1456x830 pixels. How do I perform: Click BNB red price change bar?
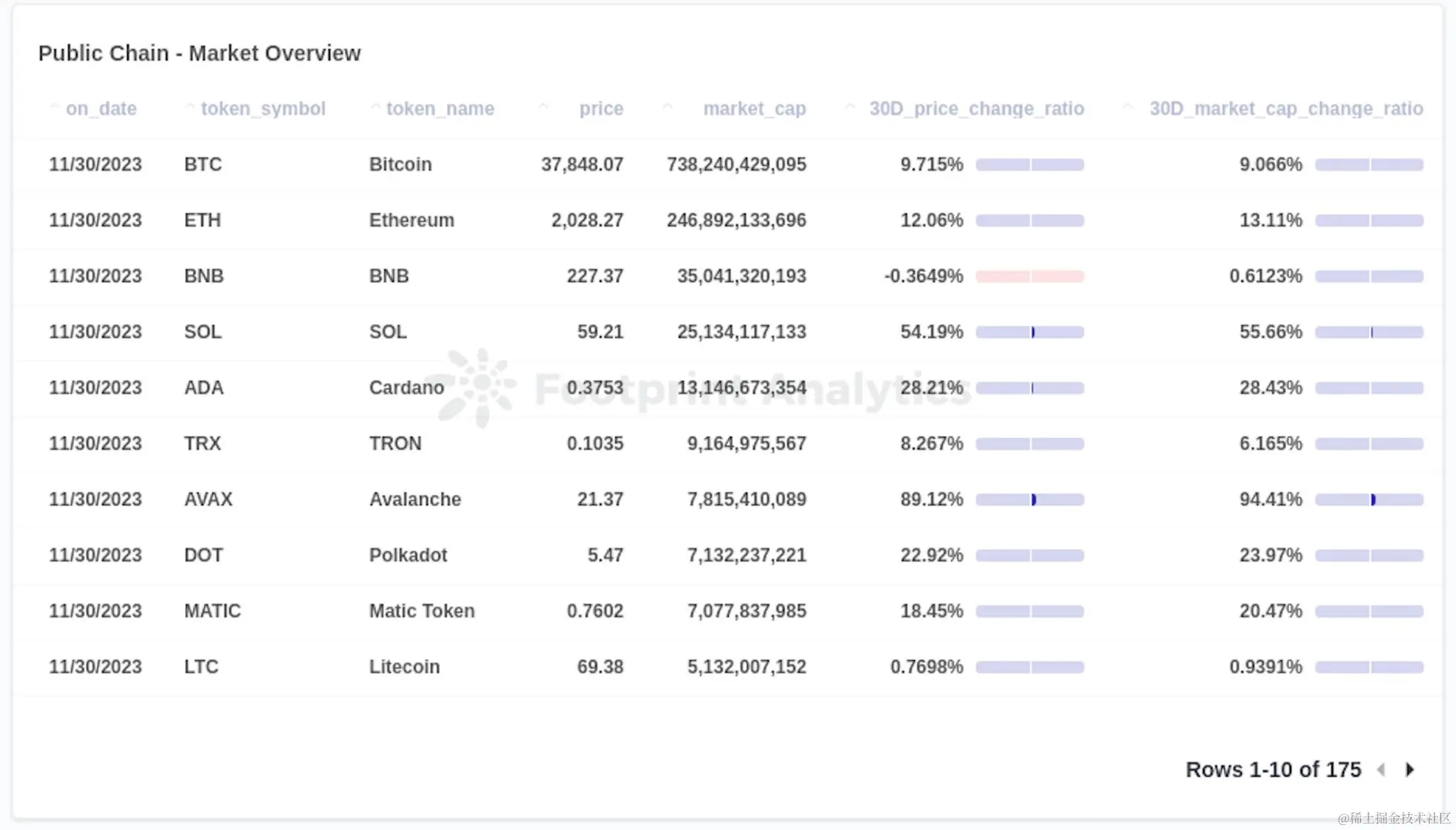click(x=1029, y=276)
